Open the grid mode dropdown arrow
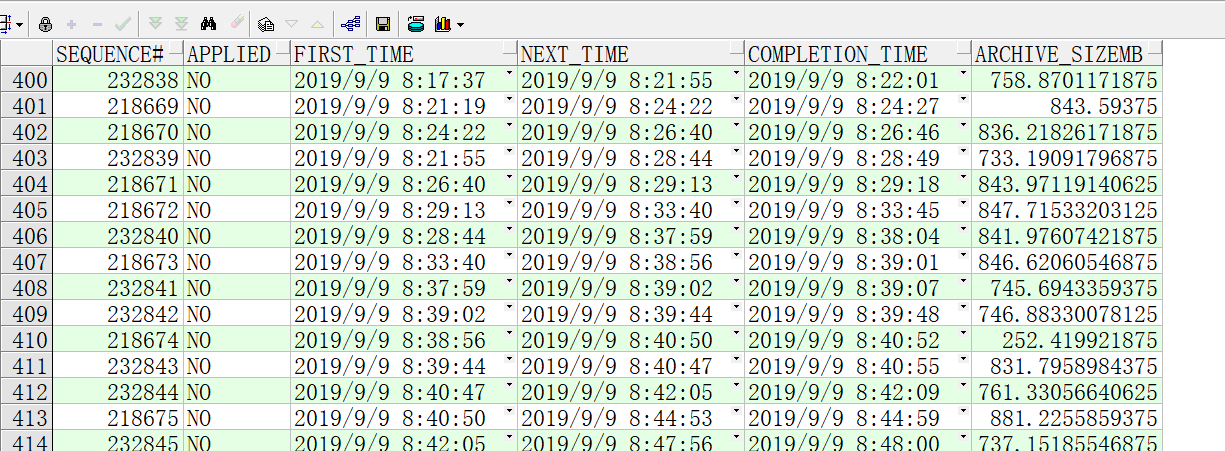Screen dimensions: 1225x451 pyautogui.click(x=20, y=24)
